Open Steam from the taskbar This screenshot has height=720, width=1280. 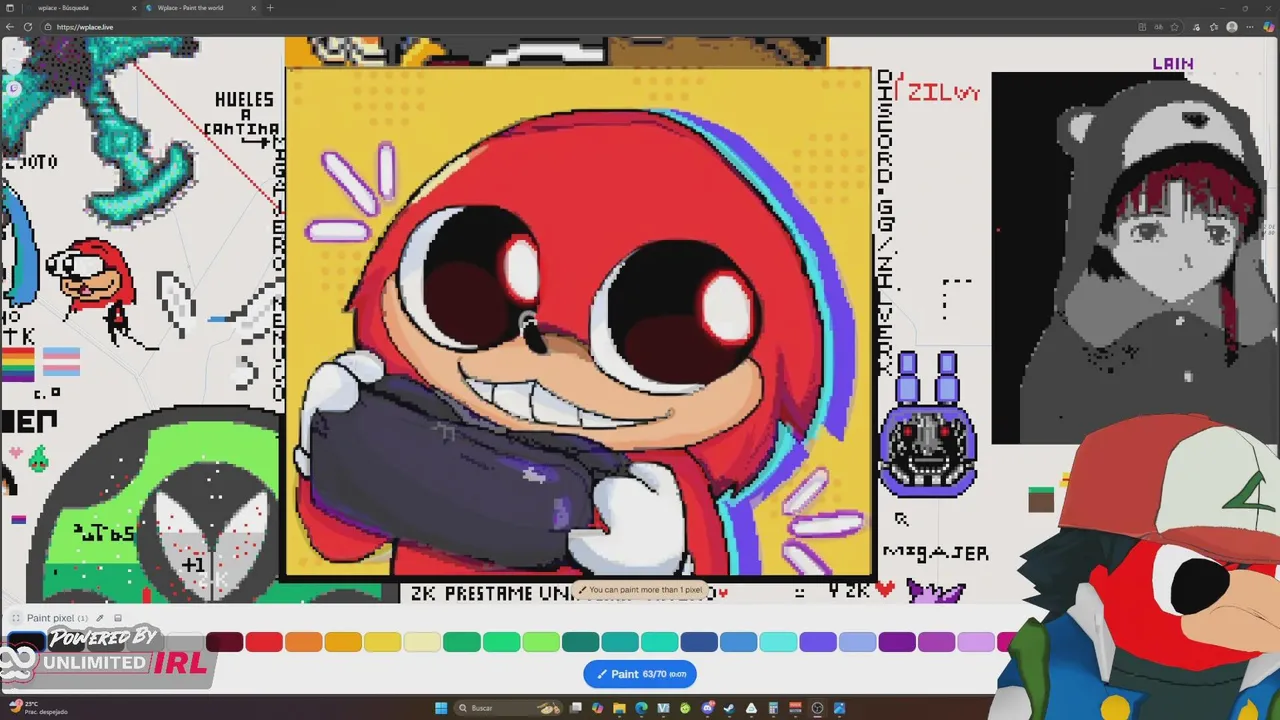(729, 708)
